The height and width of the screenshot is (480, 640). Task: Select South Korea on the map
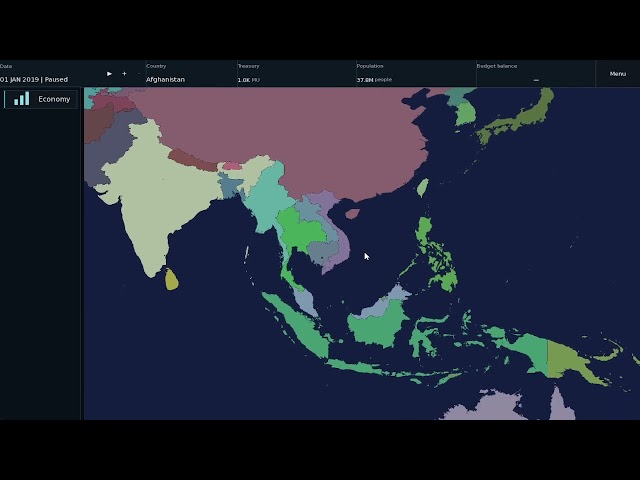(466, 114)
